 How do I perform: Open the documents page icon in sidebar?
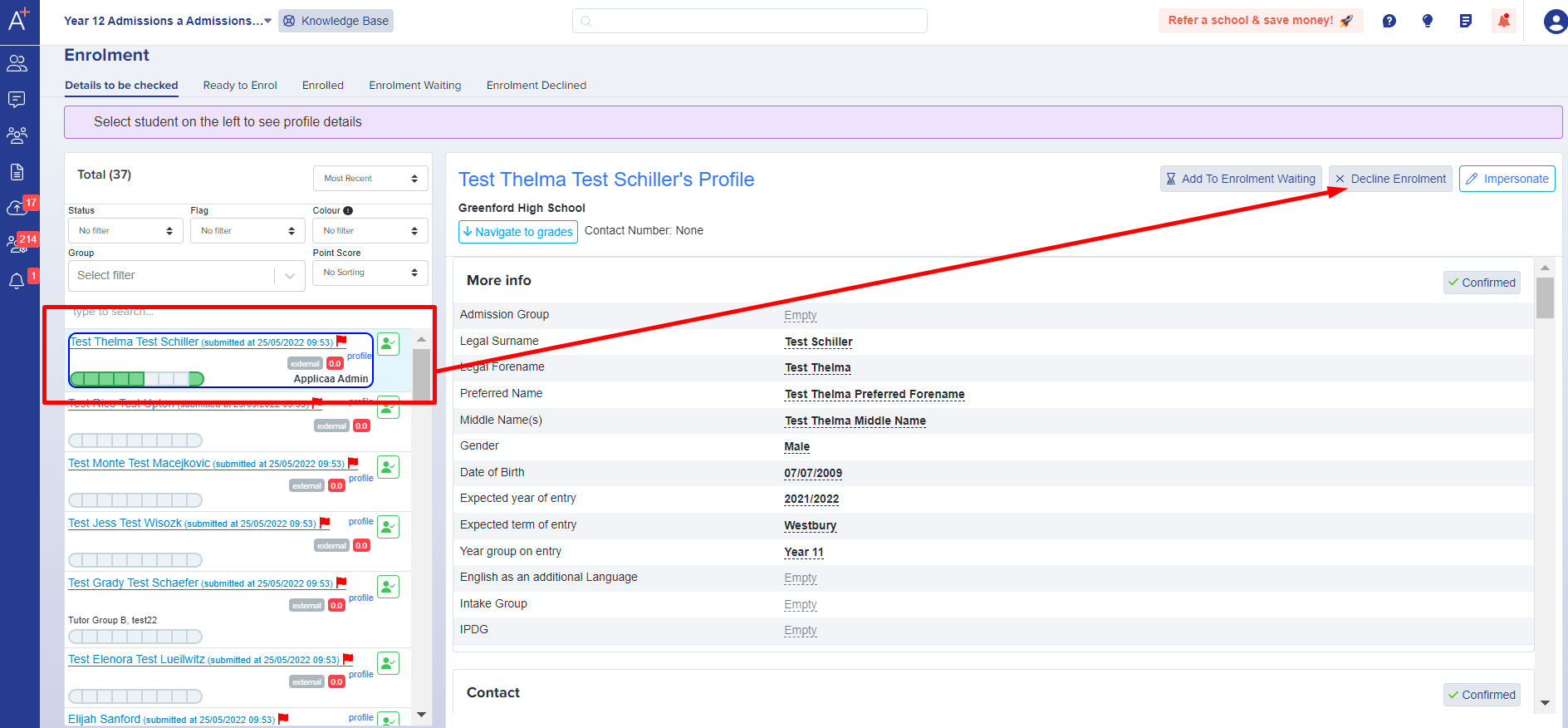pos(17,172)
